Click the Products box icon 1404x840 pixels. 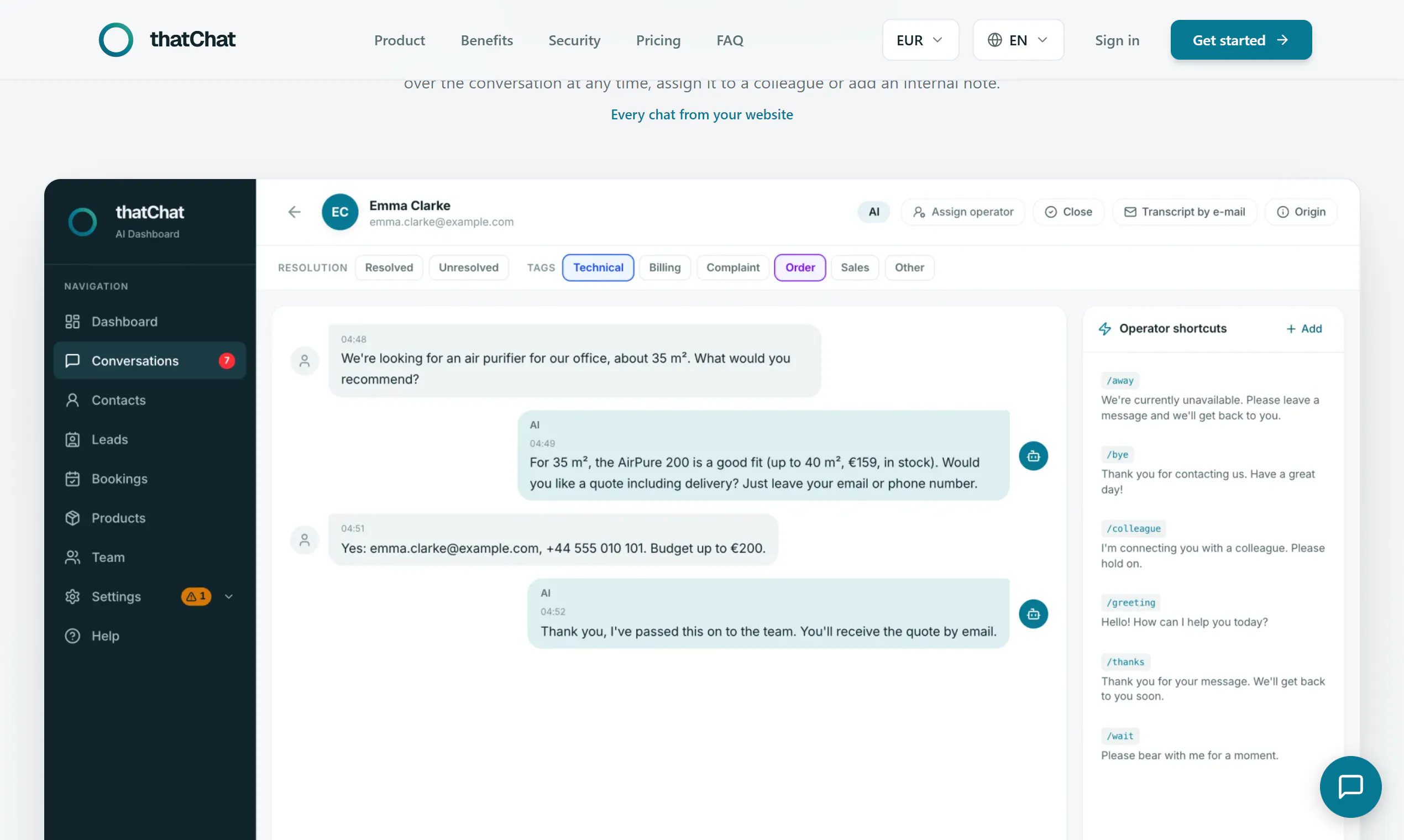point(72,518)
